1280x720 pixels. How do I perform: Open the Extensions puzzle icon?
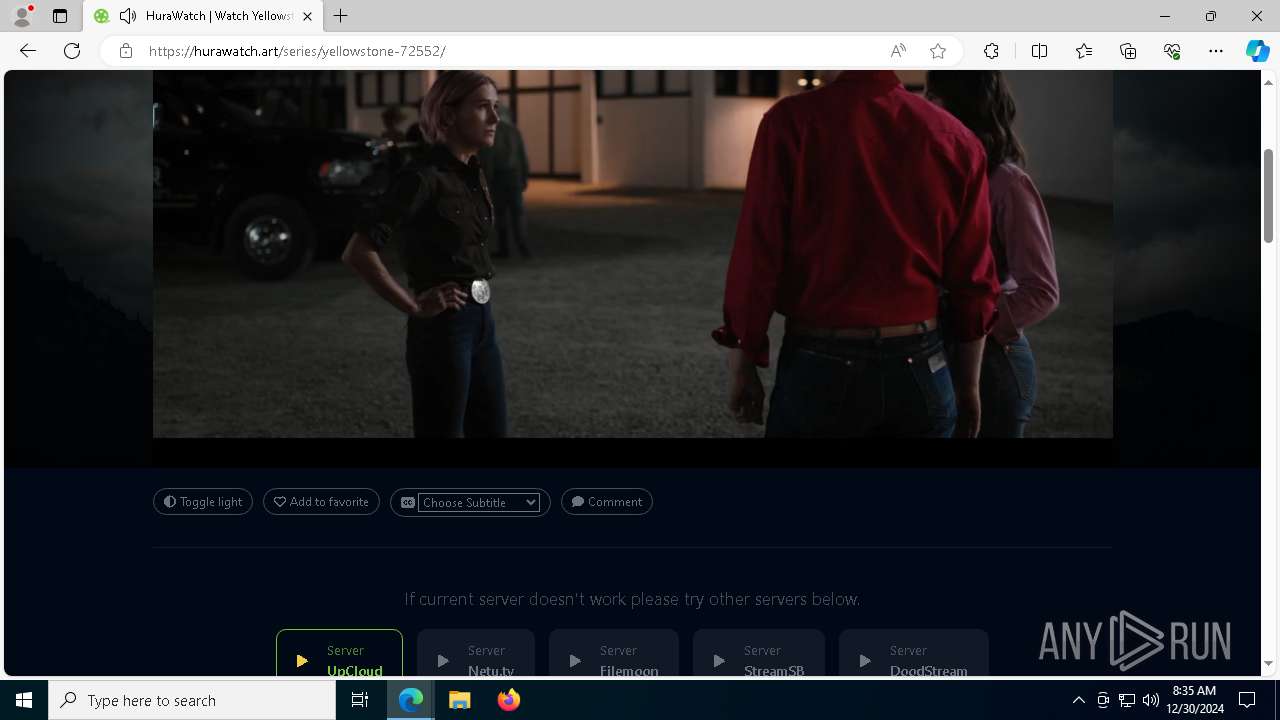click(991, 51)
